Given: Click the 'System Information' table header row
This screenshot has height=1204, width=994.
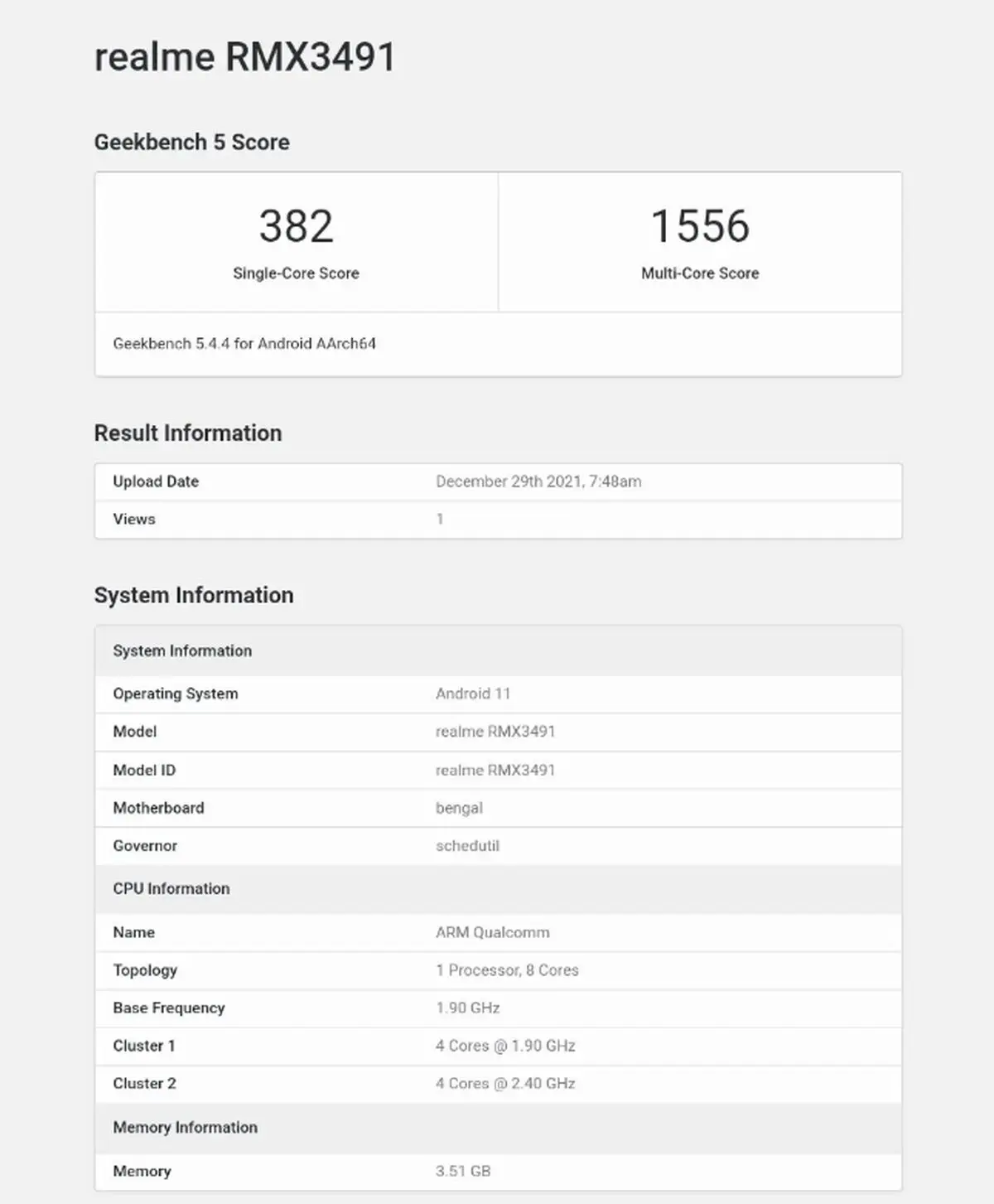Looking at the screenshot, I should point(498,650).
